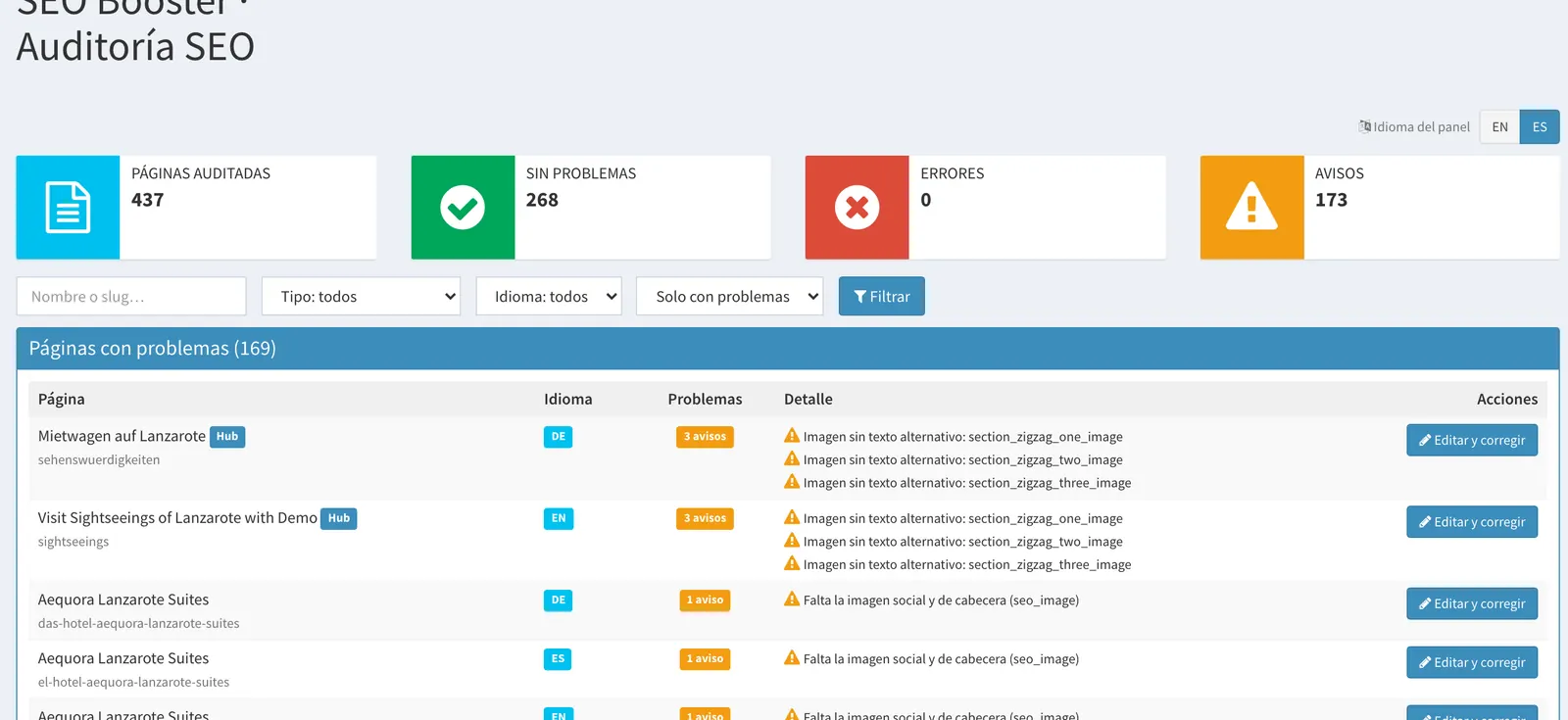Click the red errors cross icon
This screenshot has width=1568, height=720.
(857, 208)
